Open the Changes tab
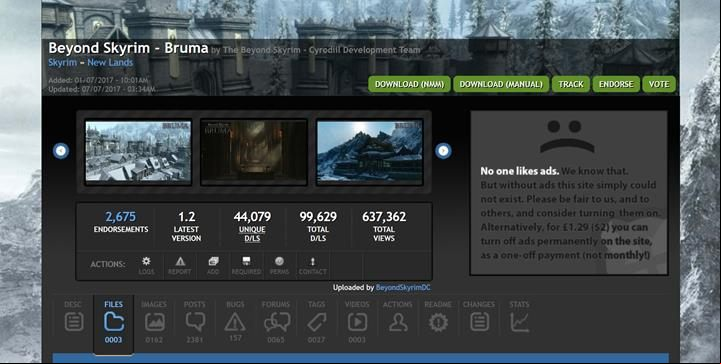 click(x=479, y=318)
